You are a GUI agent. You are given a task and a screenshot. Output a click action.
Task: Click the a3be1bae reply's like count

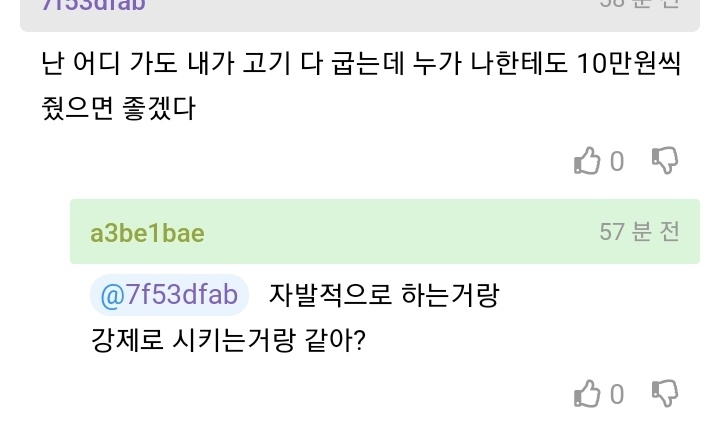[617, 394]
